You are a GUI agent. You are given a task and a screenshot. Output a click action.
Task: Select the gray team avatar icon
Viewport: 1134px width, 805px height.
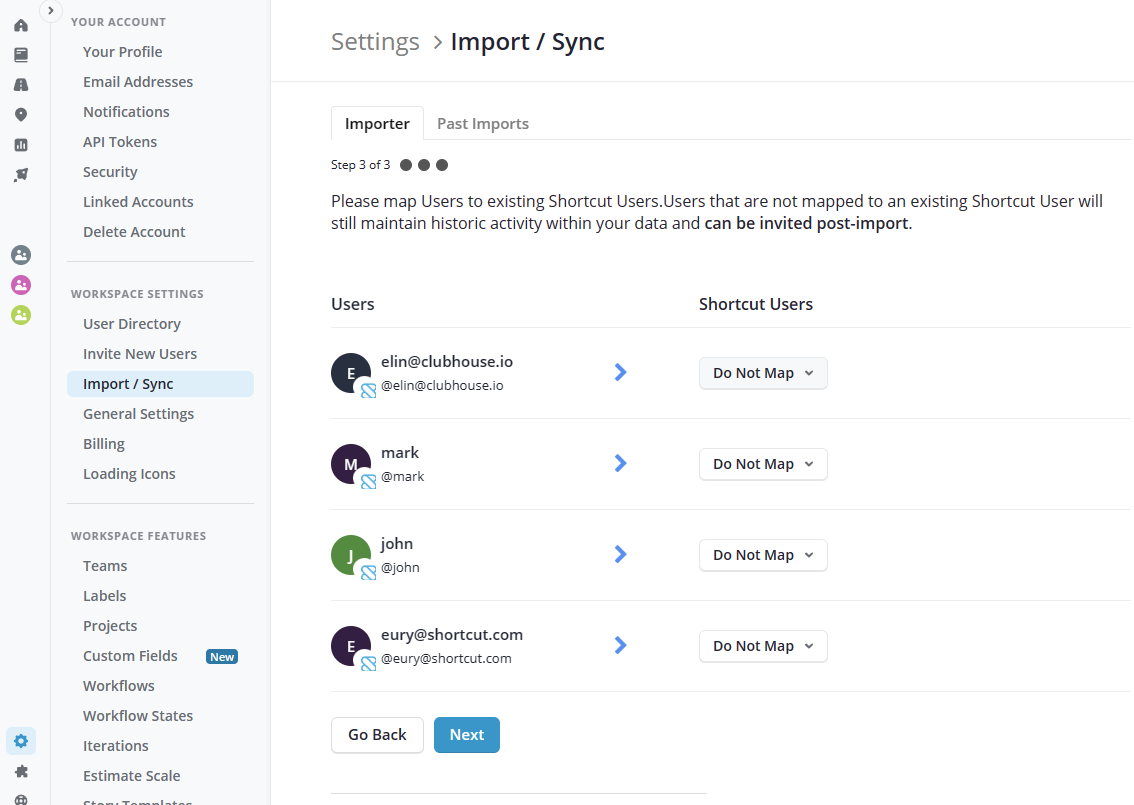pyautogui.click(x=21, y=255)
